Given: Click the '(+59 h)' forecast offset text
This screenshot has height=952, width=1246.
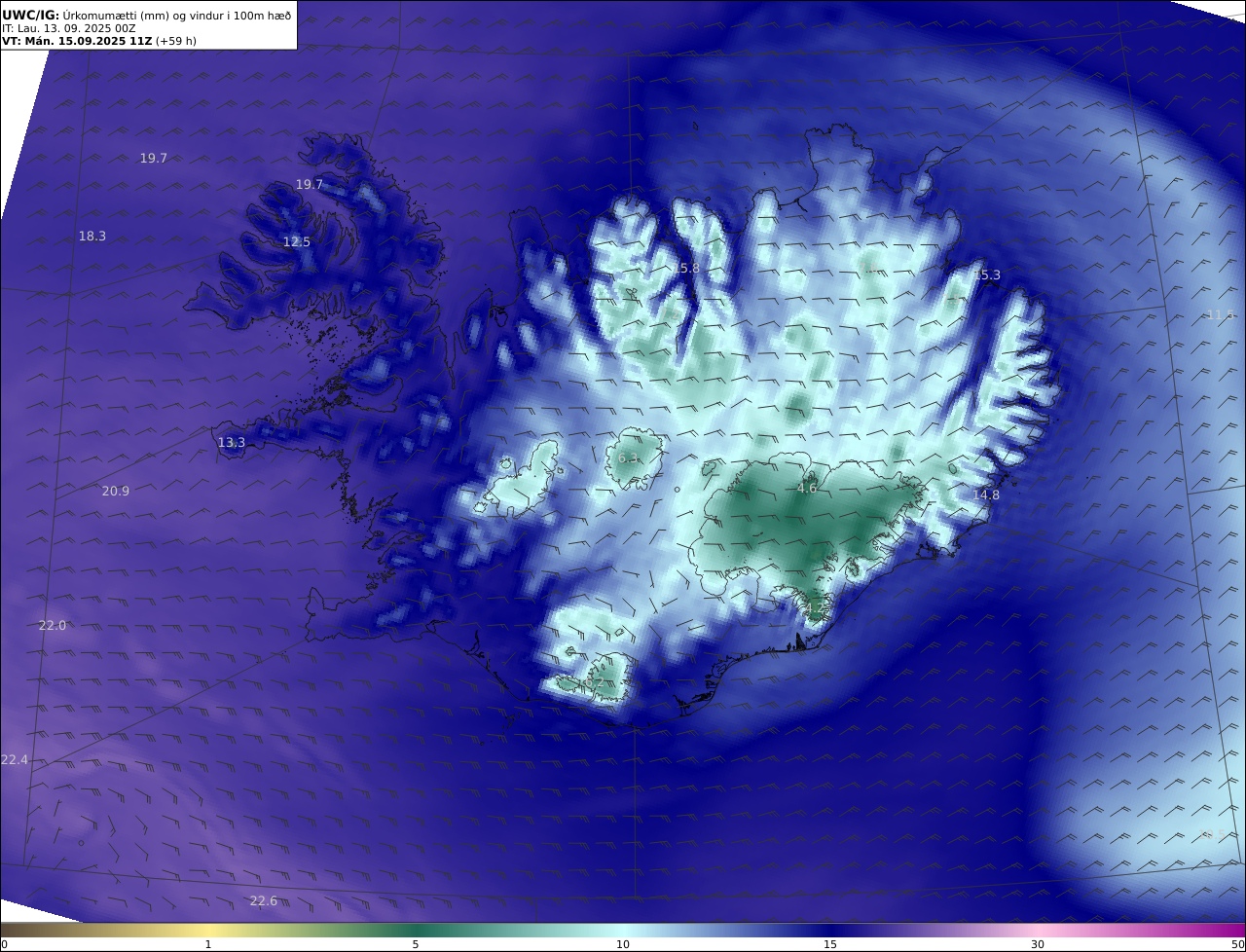Looking at the screenshot, I should (176, 41).
